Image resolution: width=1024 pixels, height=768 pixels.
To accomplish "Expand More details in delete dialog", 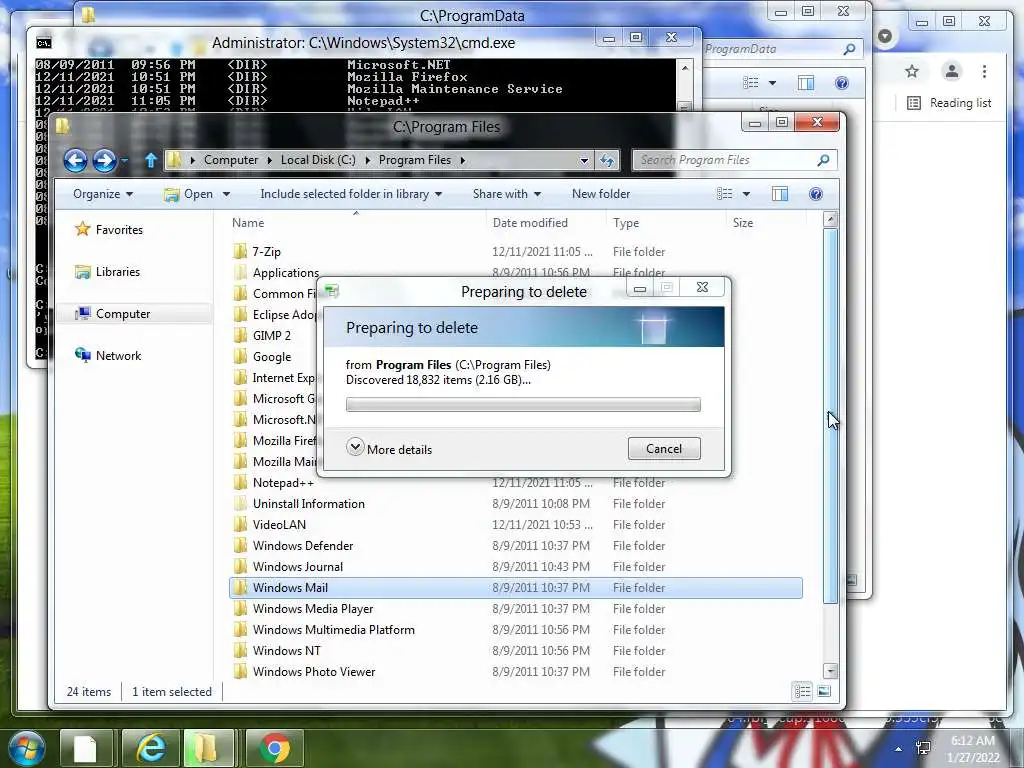I will pyautogui.click(x=389, y=449).
